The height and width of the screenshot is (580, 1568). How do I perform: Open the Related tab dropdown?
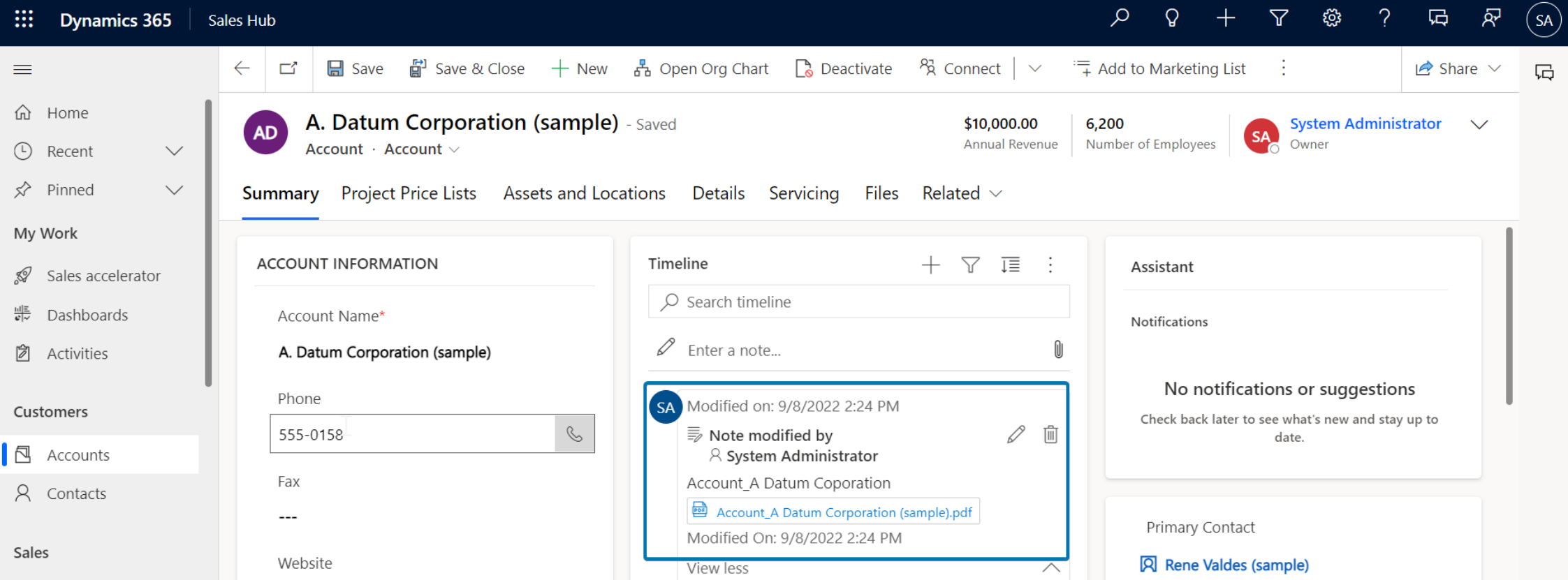(x=962, y=193)
